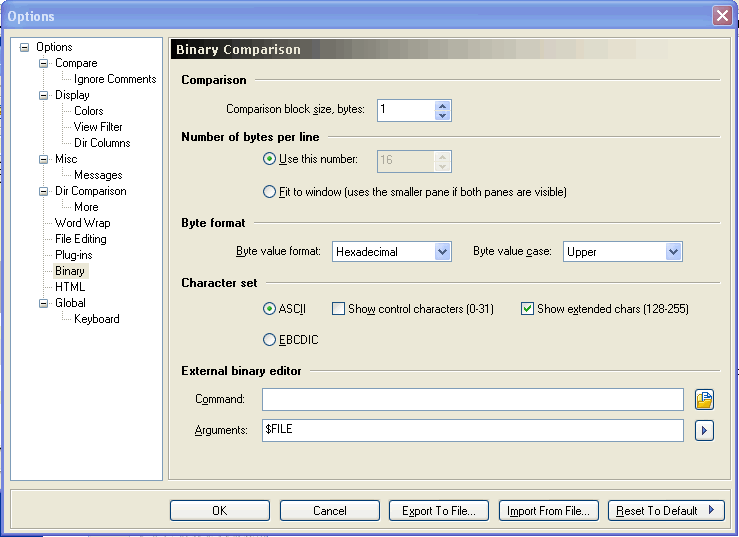Select Misc category in tree
This screenshot has width=739, height=537.
point(66,159)
